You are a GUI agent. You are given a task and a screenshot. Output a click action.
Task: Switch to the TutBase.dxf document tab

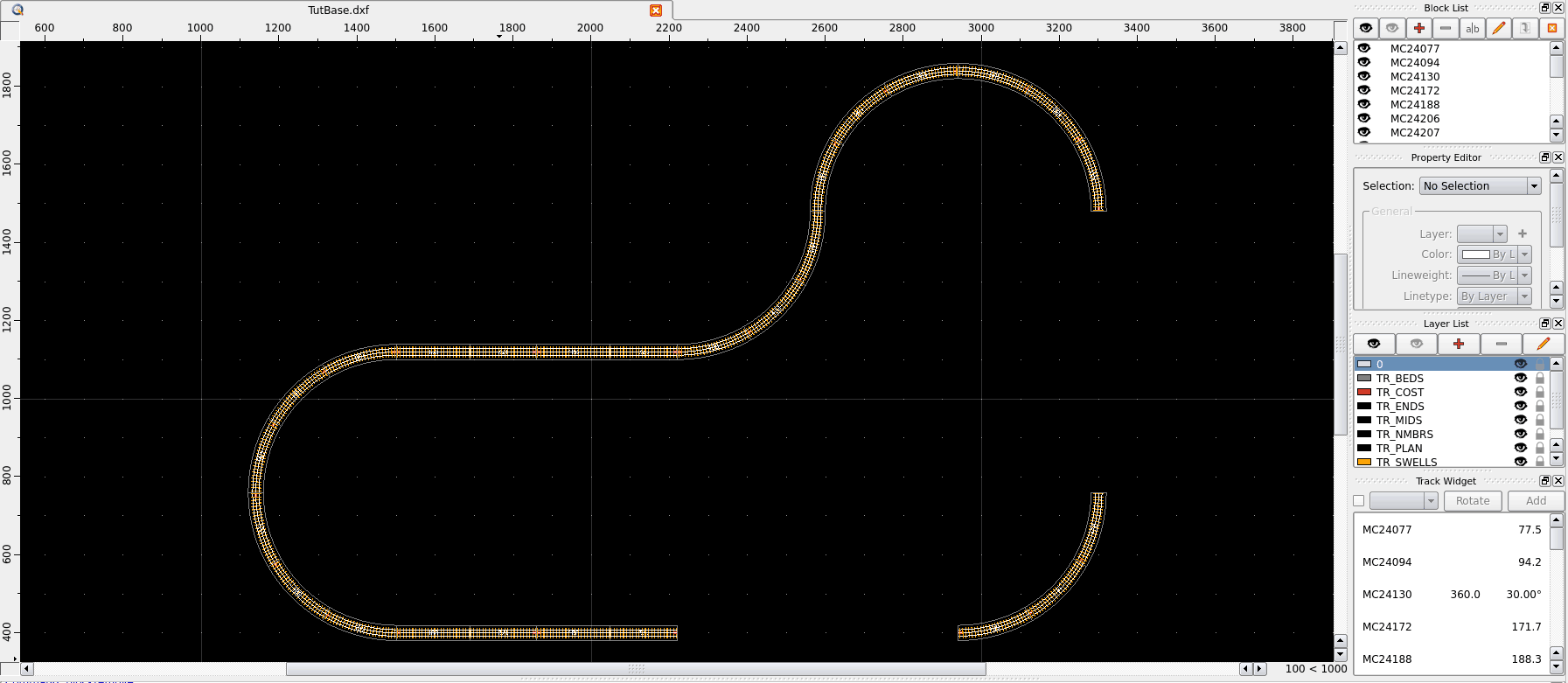338,10
